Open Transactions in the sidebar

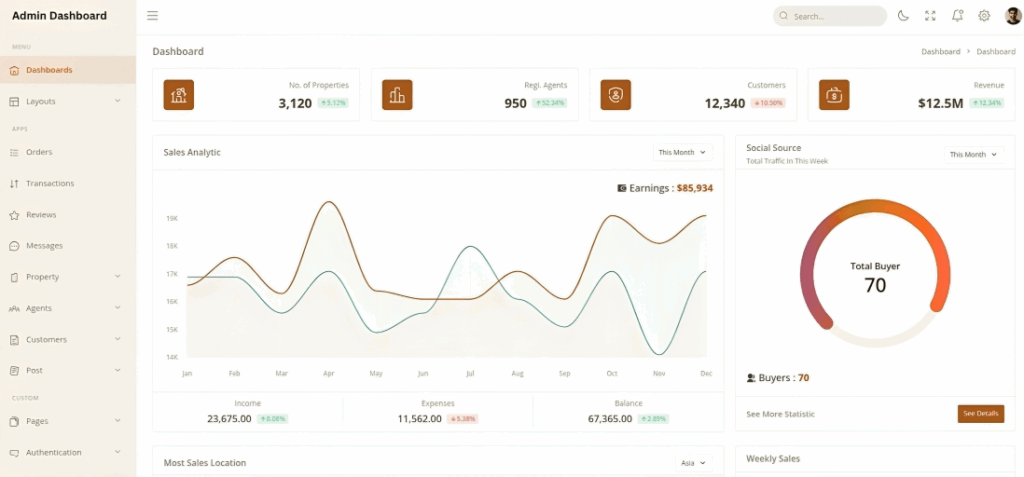[49, 184]
